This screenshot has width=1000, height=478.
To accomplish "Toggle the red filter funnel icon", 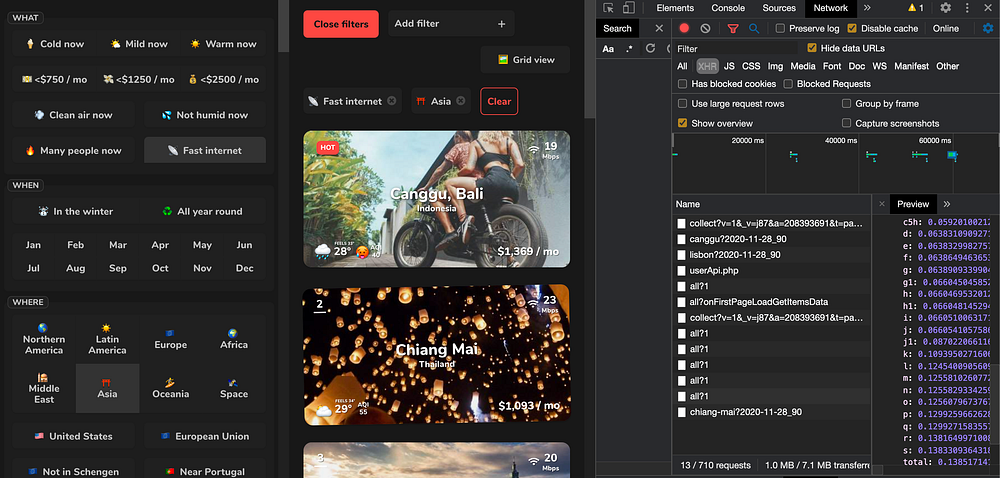I will (733, 28).
